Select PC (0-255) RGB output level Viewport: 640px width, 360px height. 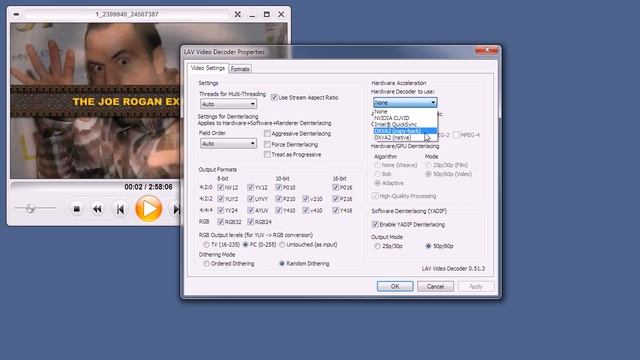pyautogui.click(x=246, y=244)
